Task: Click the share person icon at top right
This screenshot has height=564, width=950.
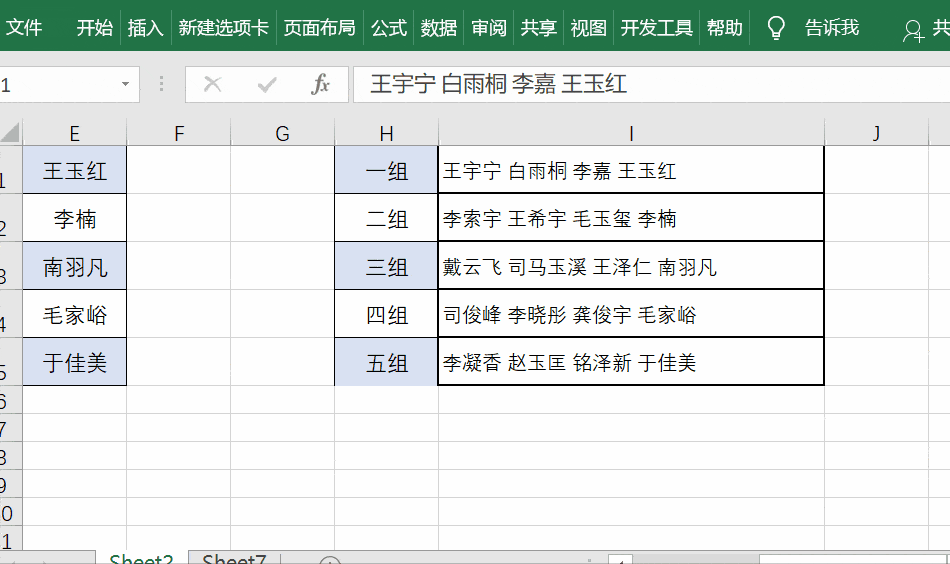Action: point(912,30)
